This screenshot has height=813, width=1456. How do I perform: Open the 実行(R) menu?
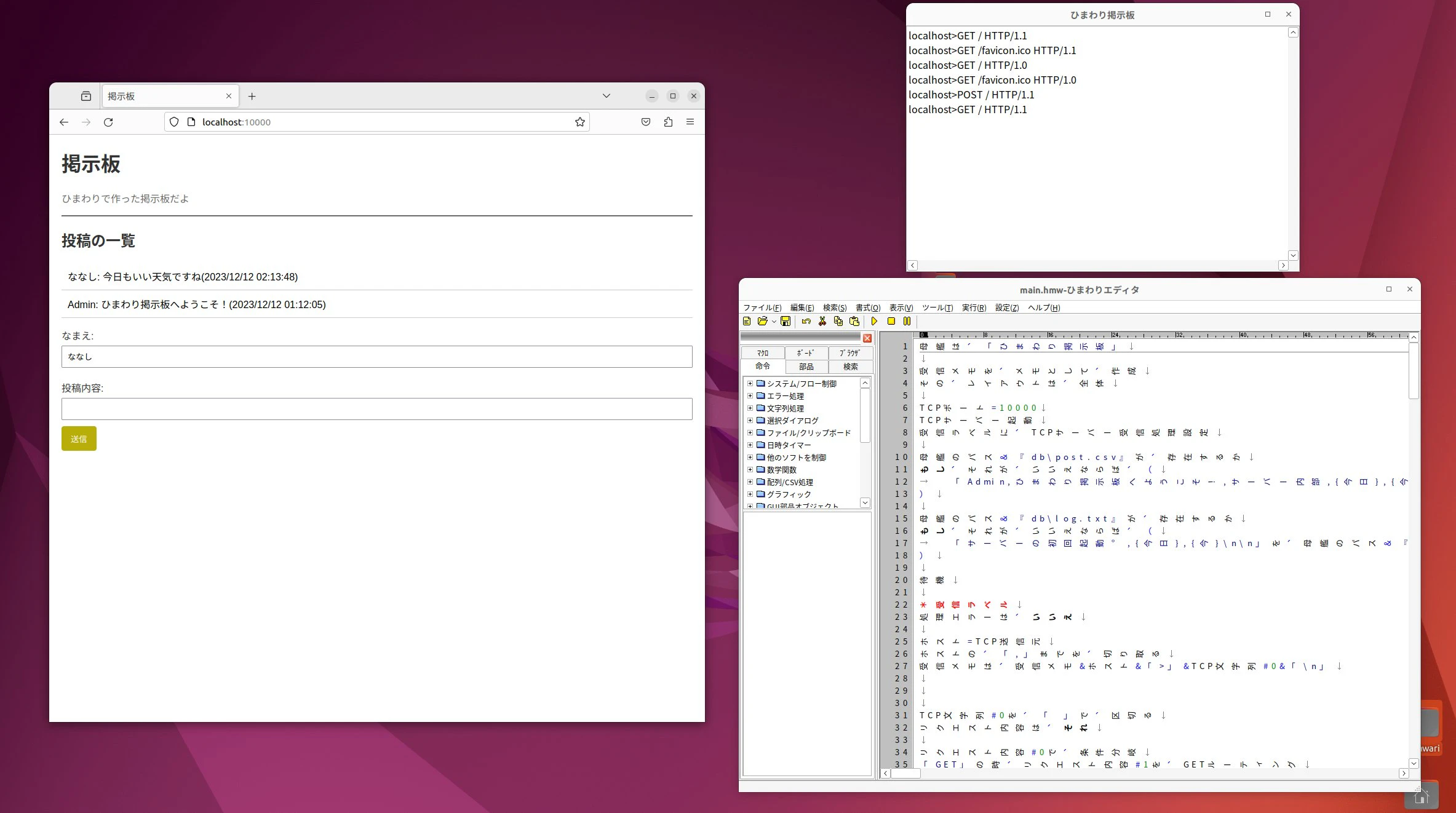[x=974, y=307]
